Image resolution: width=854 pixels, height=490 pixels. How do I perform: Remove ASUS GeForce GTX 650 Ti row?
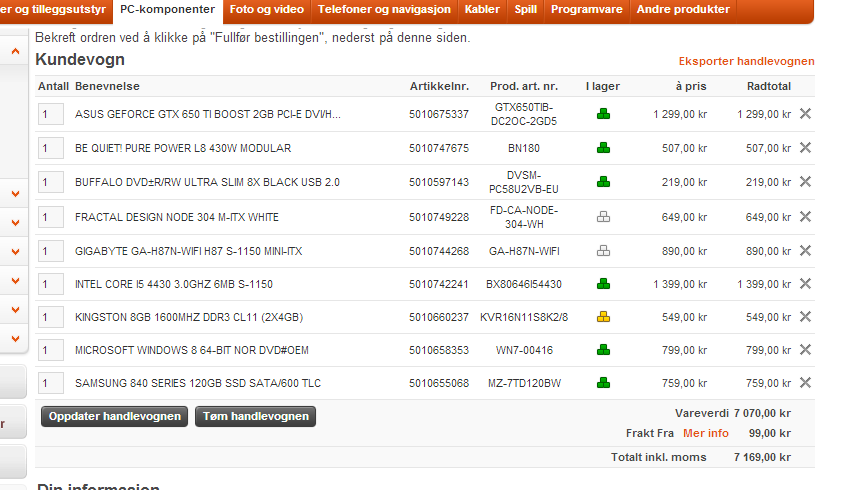coord(806,114)
